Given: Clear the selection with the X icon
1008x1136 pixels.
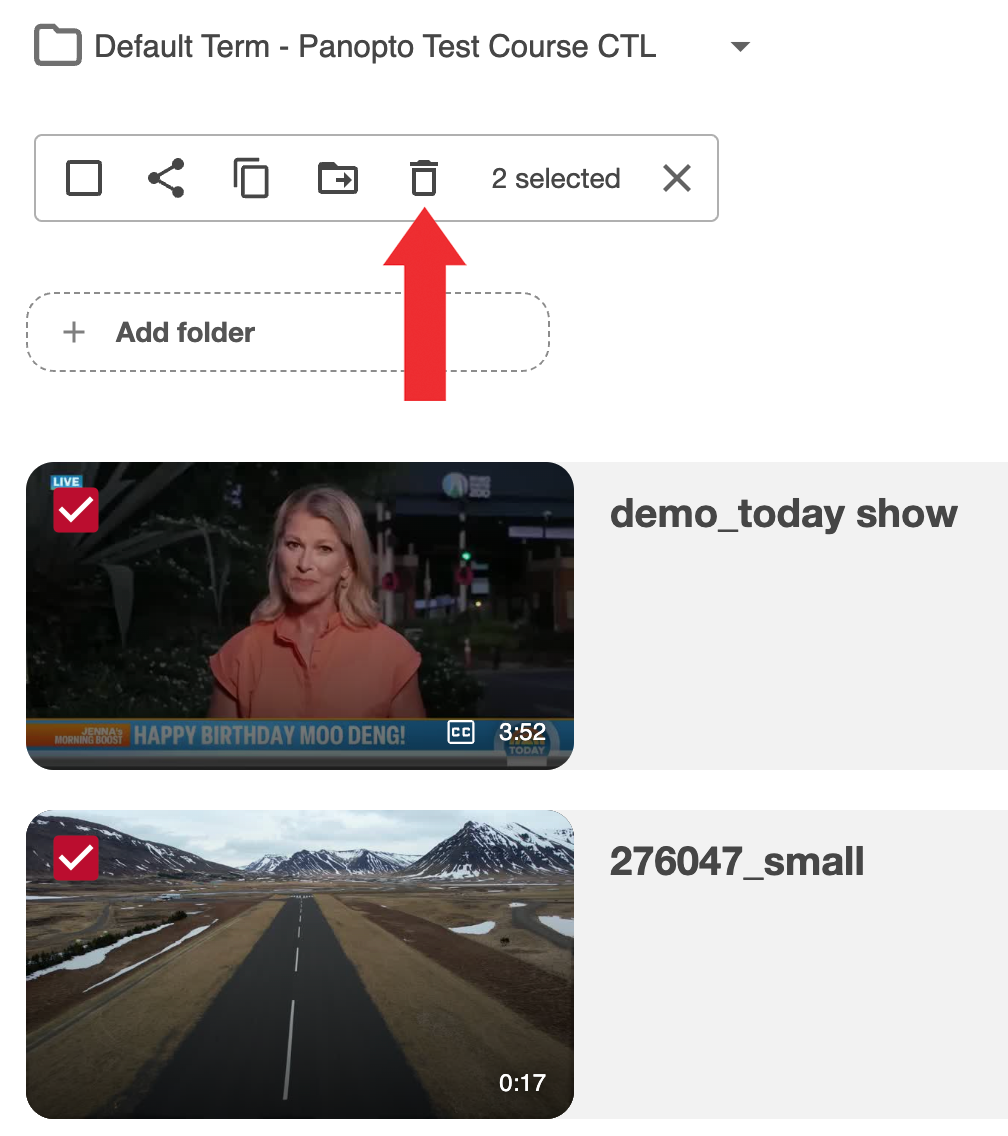Looking at the screenshot, I should click(x=677, y=178).
